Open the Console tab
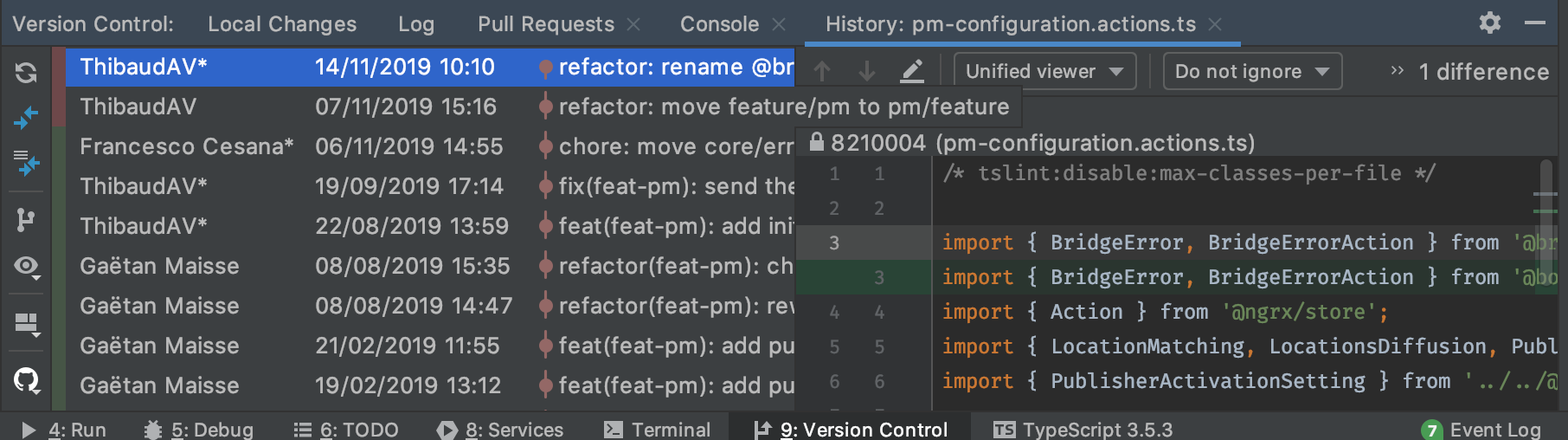The image size is (1568, 440). [x=719, y=24]
